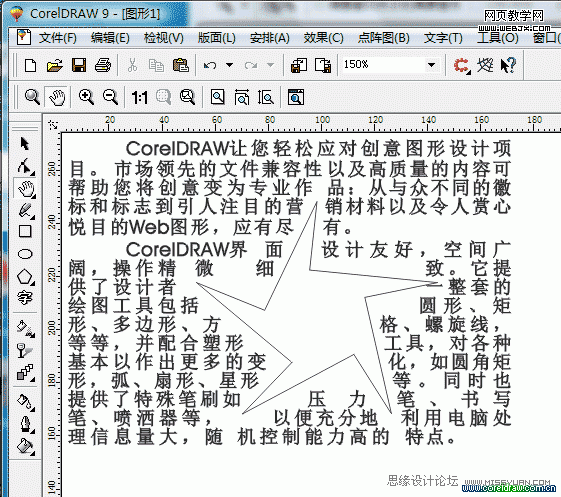The width and height of the screenshot is (561, 497).
Task: Select the Zoom magnifier tool in zoom toolbar
Action: pos(32,97)
